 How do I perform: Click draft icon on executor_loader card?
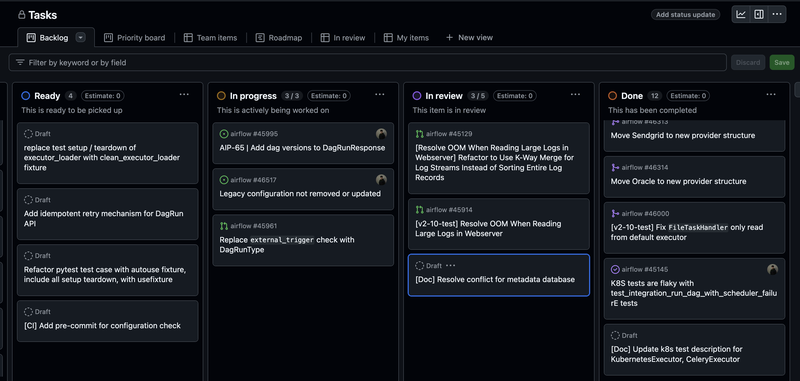28,134
